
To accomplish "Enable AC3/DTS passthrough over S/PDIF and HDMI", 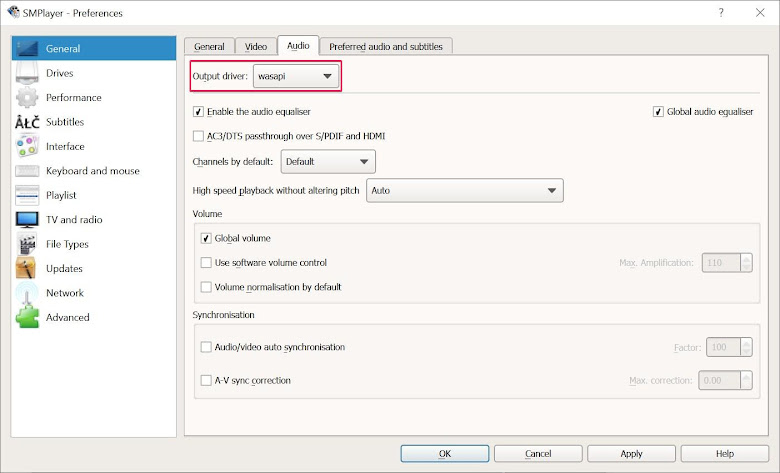I will point(198,136).
